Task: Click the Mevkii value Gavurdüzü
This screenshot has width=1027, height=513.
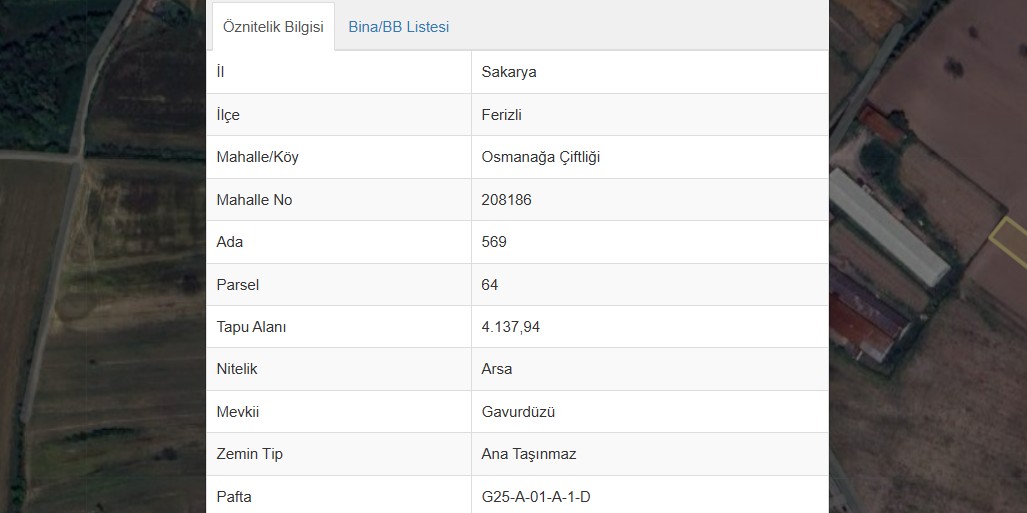Action: tap(518, 412)
